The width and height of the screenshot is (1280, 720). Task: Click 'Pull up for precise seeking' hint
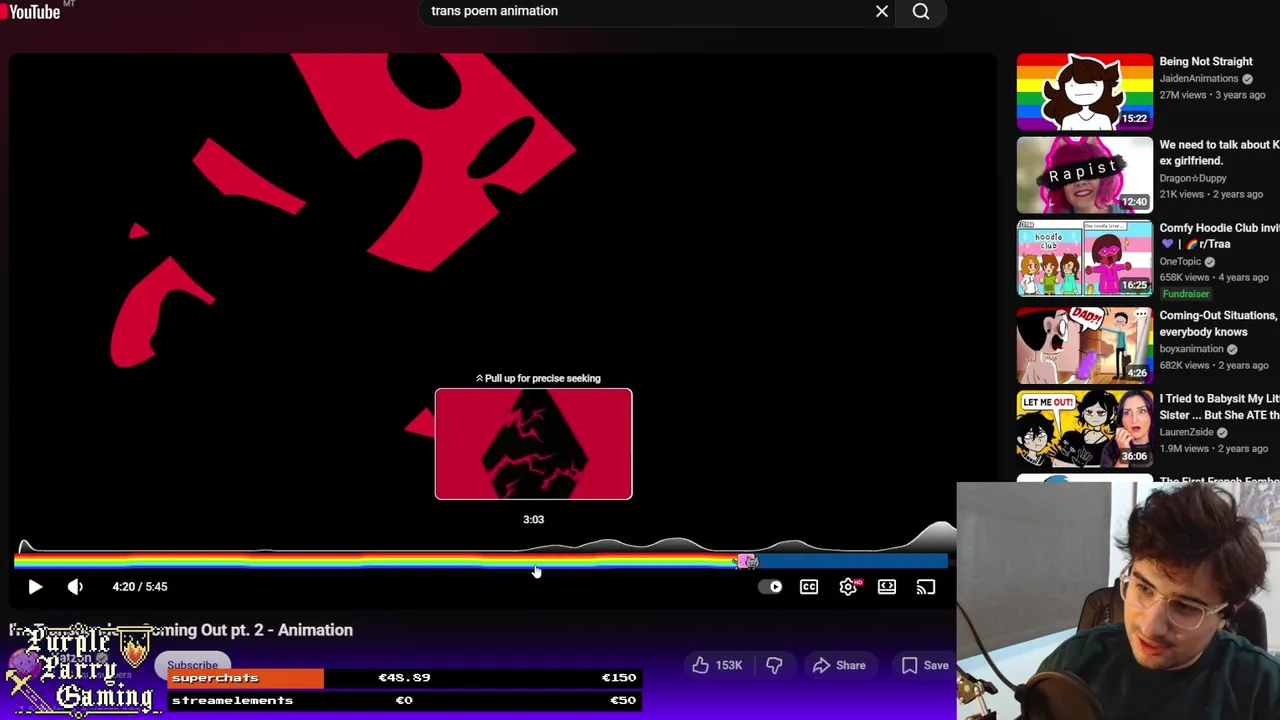coord(538,378)
